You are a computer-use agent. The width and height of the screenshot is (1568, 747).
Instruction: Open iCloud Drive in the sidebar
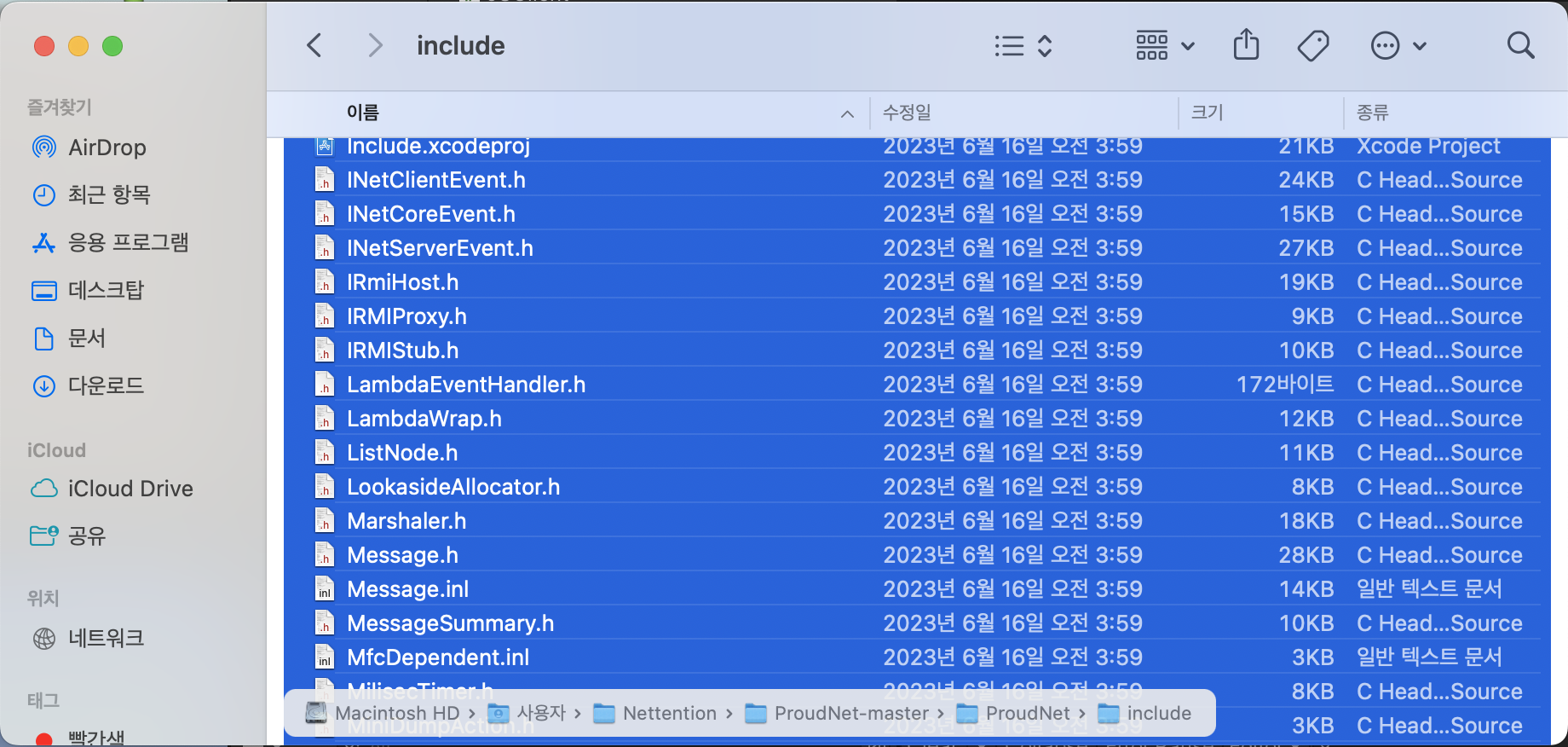(130, 489)
